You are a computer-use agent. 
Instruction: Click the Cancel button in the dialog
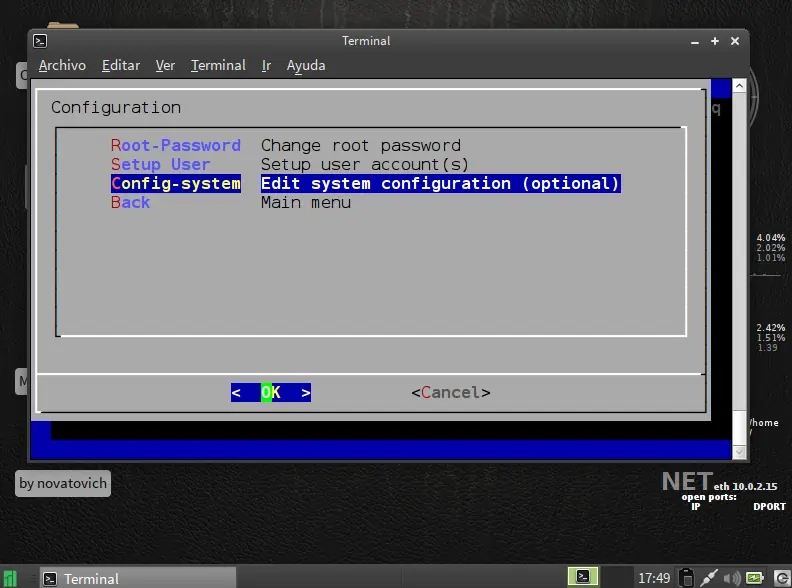451,393
